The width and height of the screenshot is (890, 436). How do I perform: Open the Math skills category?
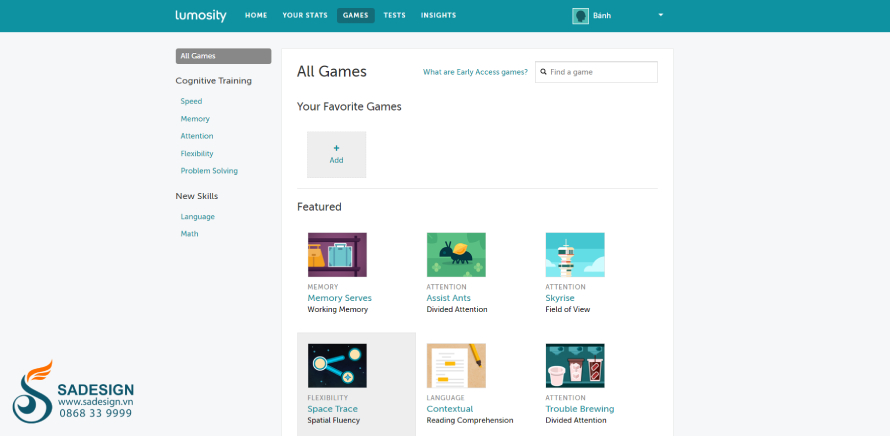tap(190, 234)
